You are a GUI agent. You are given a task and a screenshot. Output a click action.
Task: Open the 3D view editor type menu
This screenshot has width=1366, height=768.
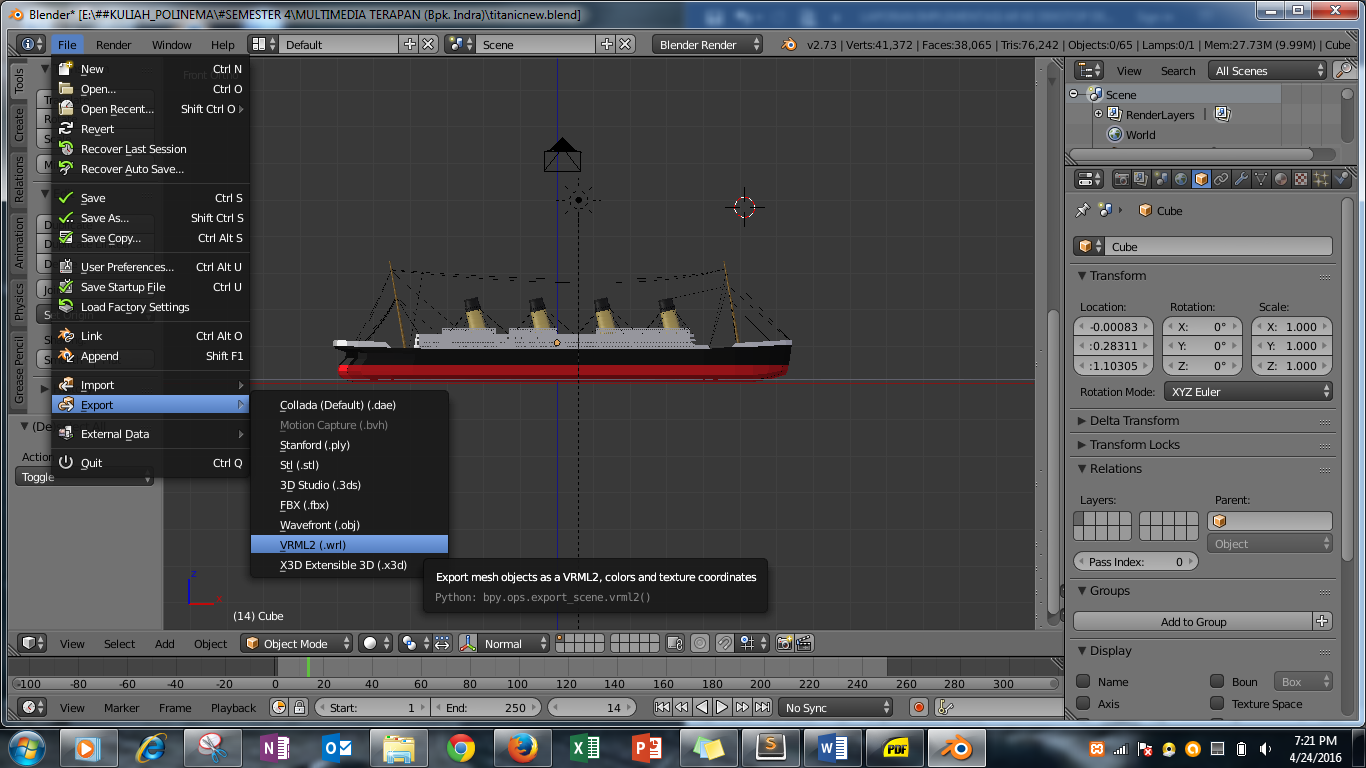click(x=32, y=643)
